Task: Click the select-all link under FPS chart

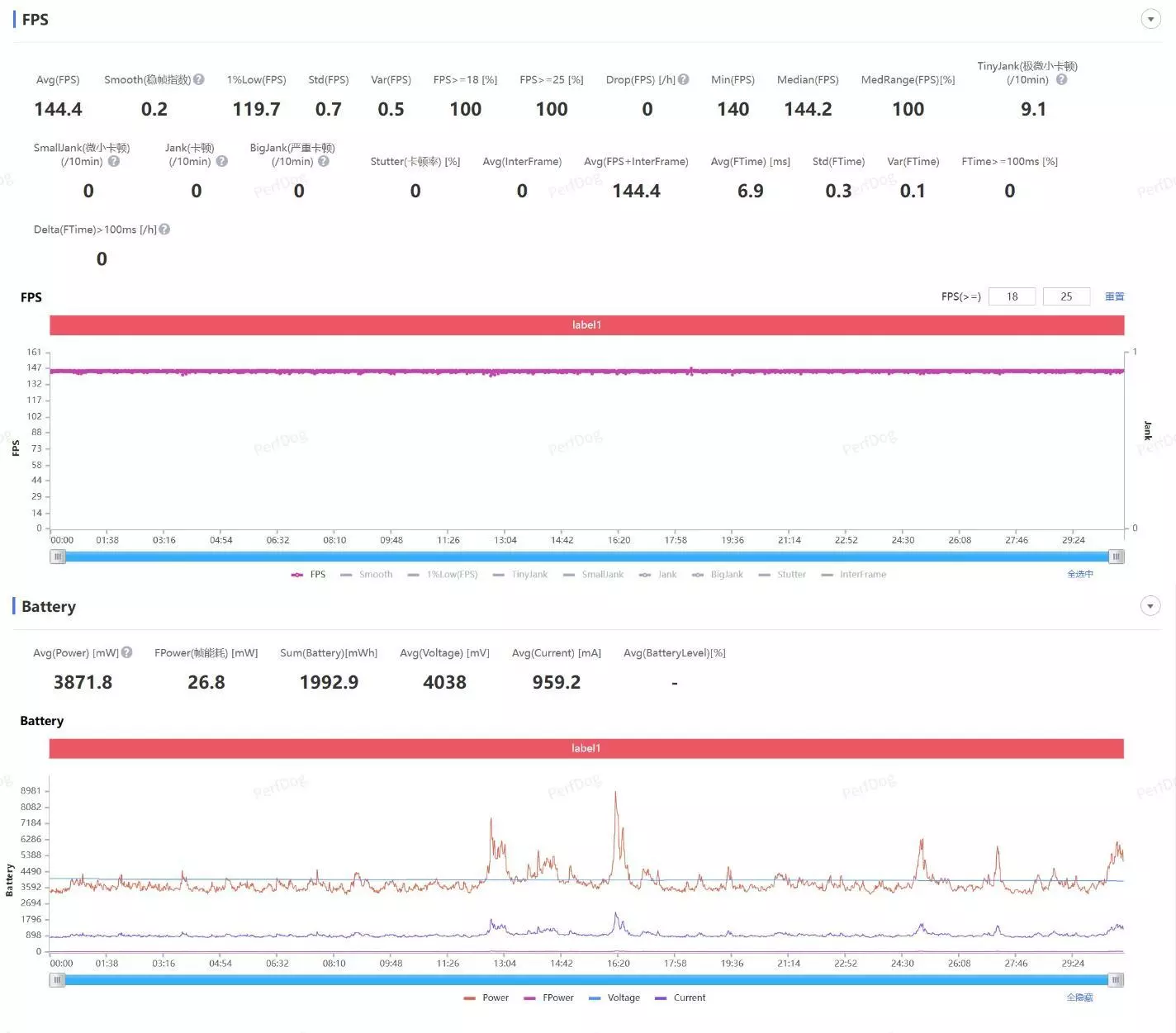Action: click(1080, 574)
